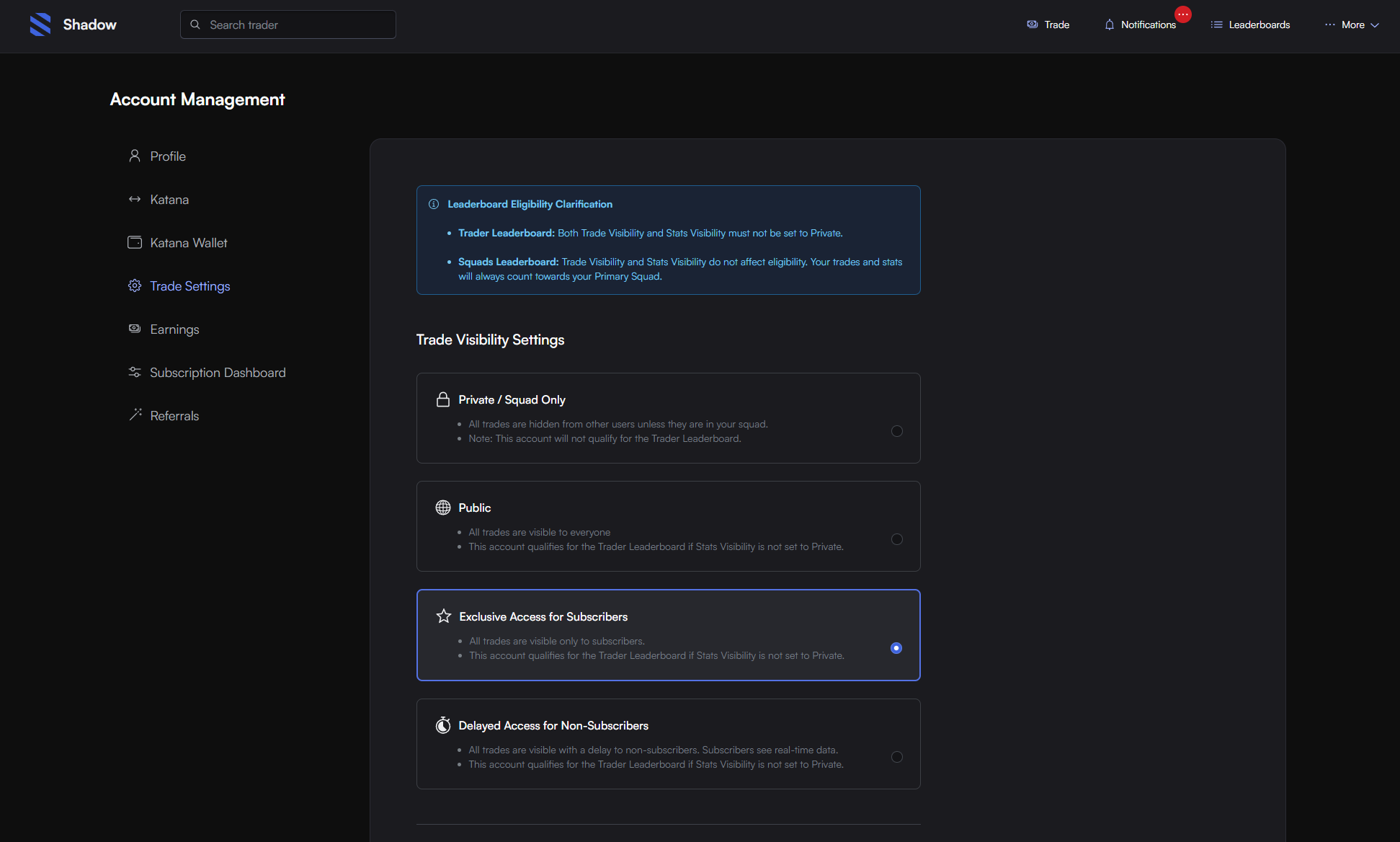Select the Private / Squad Only radio button
The image size is (1400, 842).
(896, 431)
